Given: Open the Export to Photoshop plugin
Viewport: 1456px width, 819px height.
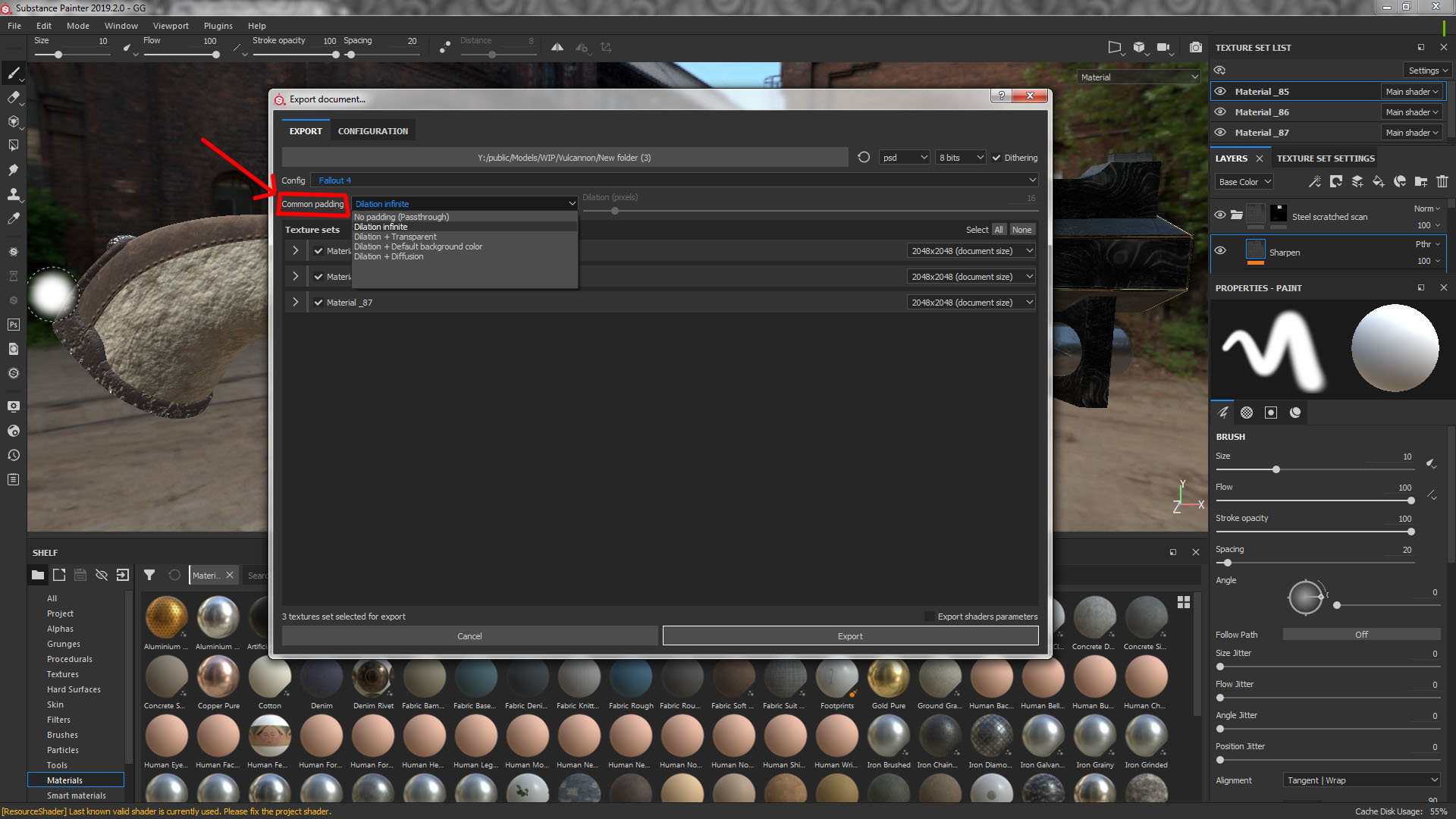Looking at the screenshot, I should pyautogui.click(x=13, y=325).
